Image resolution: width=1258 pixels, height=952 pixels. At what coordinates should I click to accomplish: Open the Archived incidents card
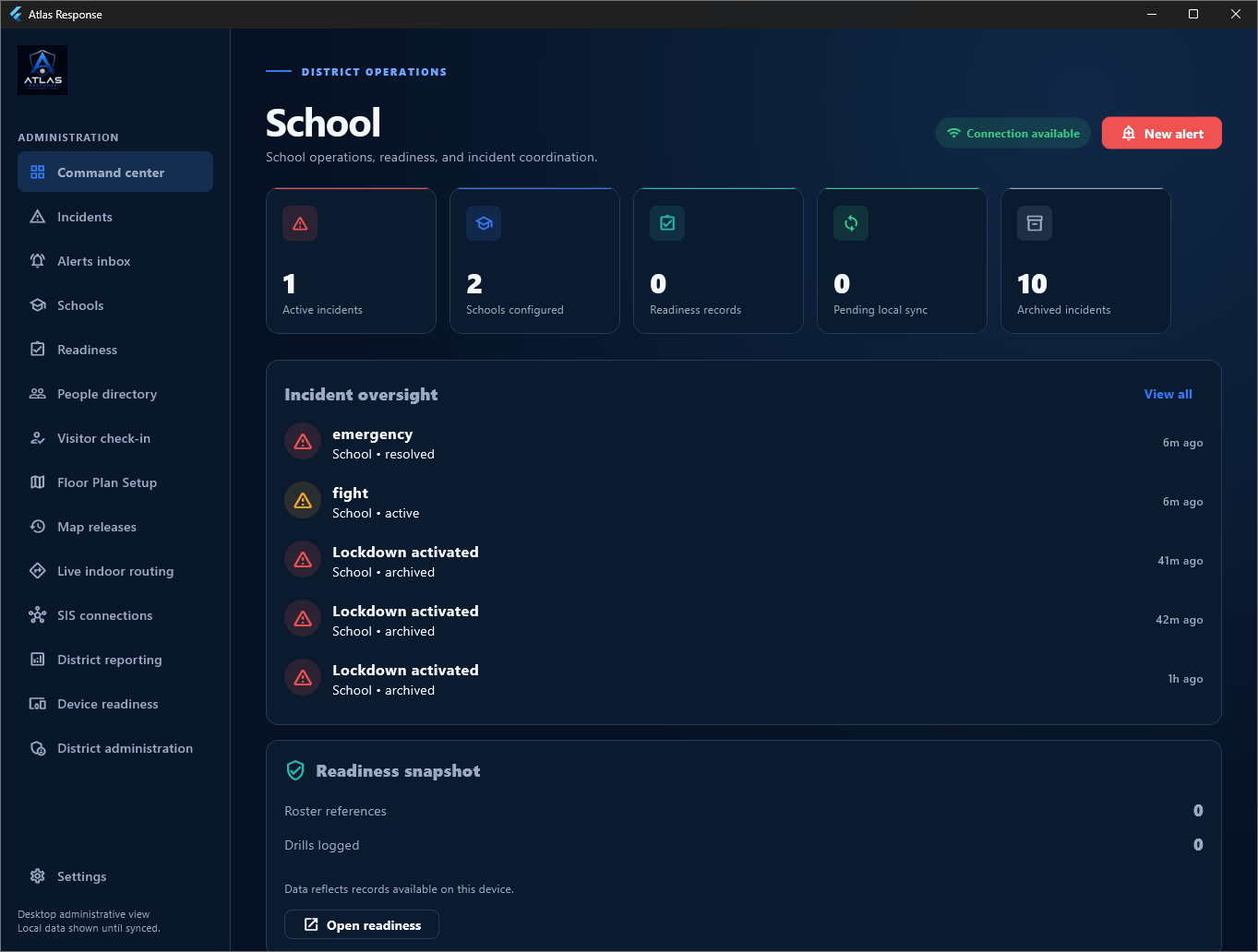(1085, 260)
